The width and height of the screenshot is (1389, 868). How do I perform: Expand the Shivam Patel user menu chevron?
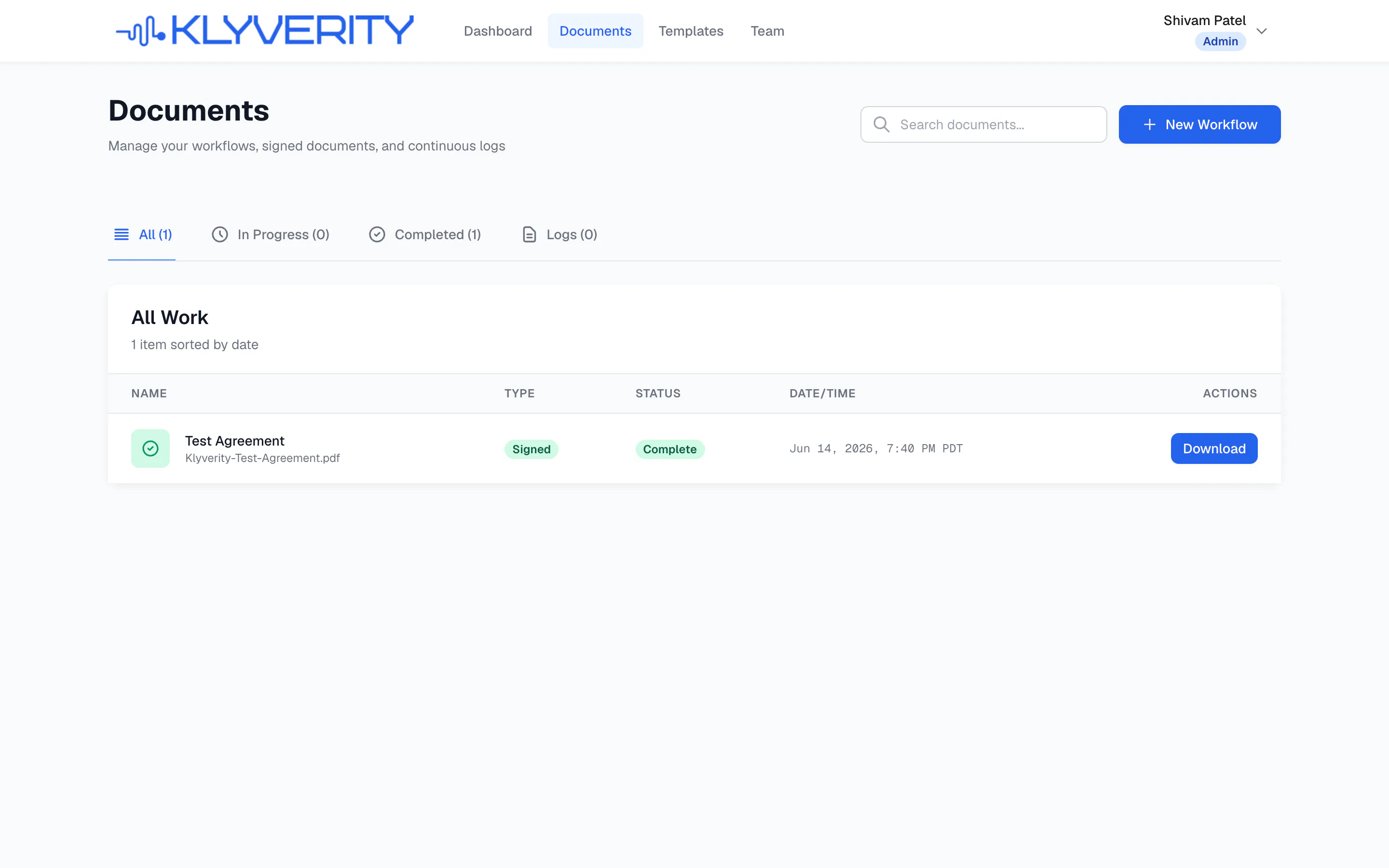pos(1262,31)
